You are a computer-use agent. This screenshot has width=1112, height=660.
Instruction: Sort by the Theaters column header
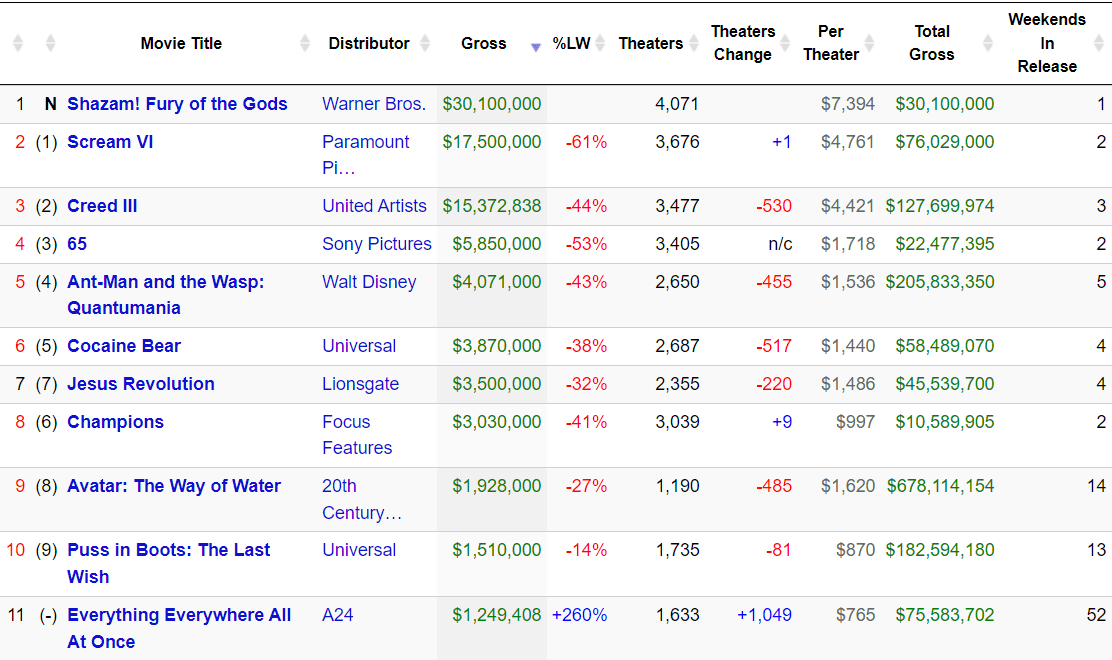pos(650,43)
